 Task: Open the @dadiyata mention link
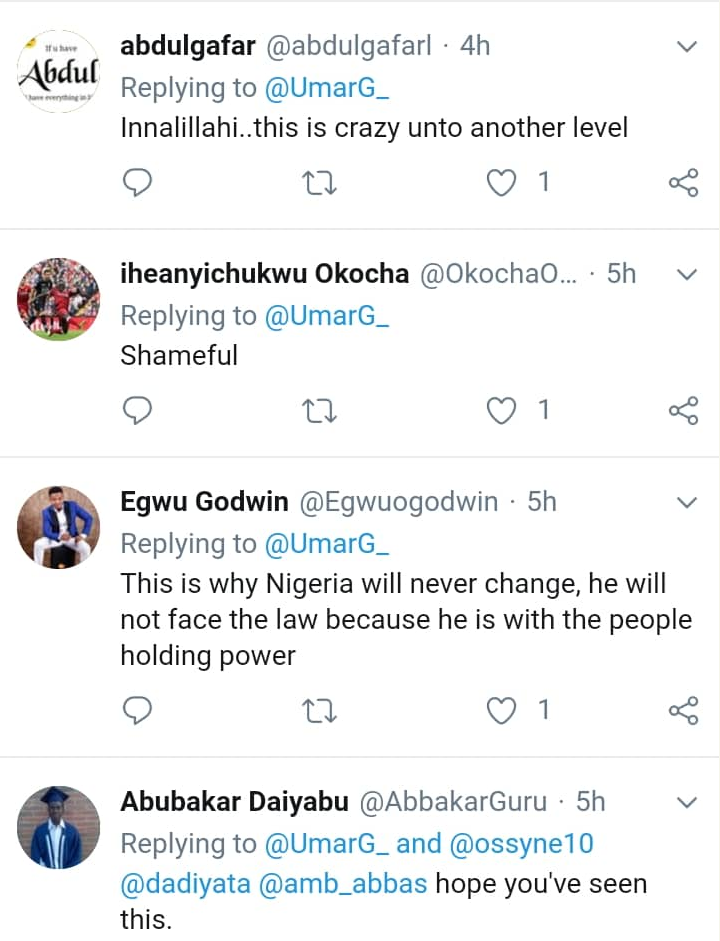click(187, 884)
